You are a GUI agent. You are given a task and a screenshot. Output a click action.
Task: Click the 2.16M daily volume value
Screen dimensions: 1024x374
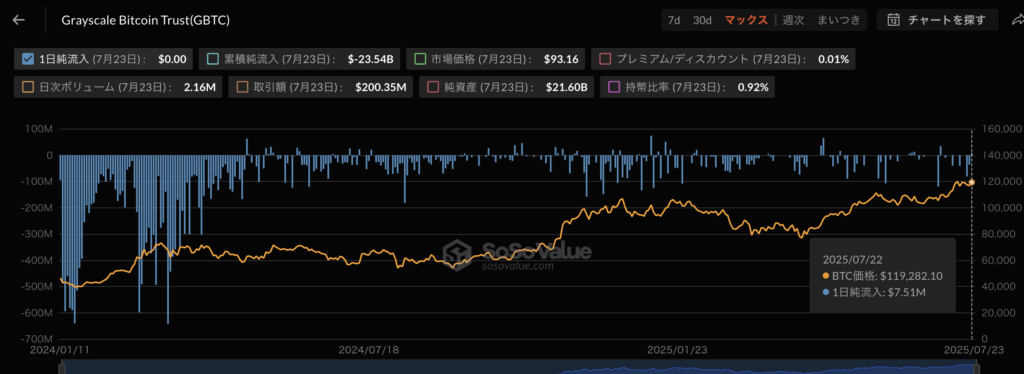tap(200, 86)
